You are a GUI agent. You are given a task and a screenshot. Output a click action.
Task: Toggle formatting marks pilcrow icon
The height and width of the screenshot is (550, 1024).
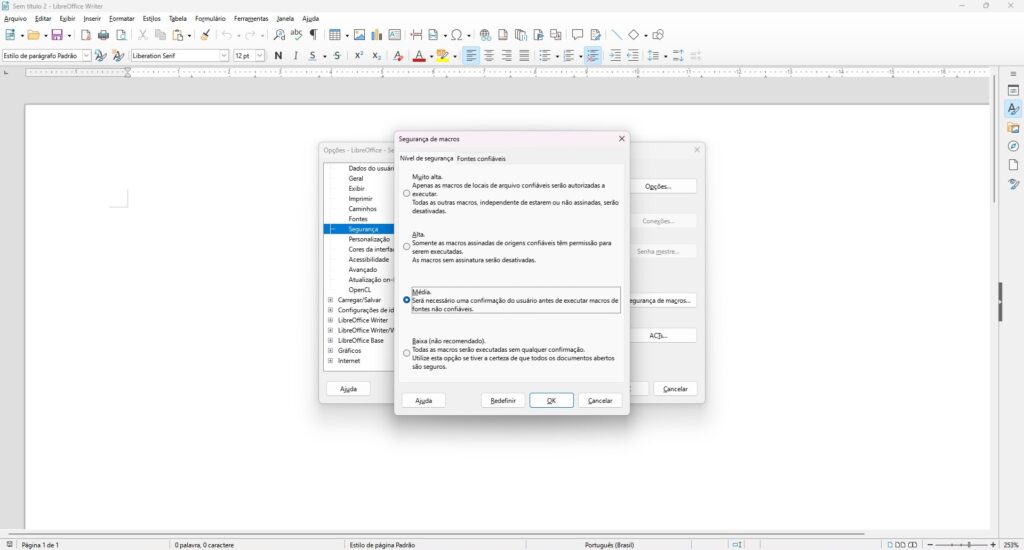coord(313,35)
